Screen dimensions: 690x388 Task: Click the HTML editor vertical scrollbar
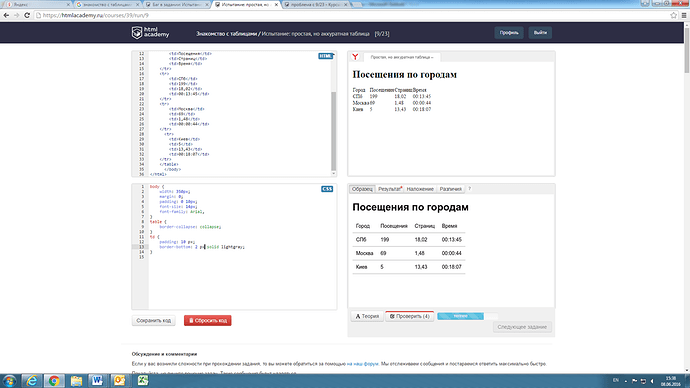pos(334,131)
